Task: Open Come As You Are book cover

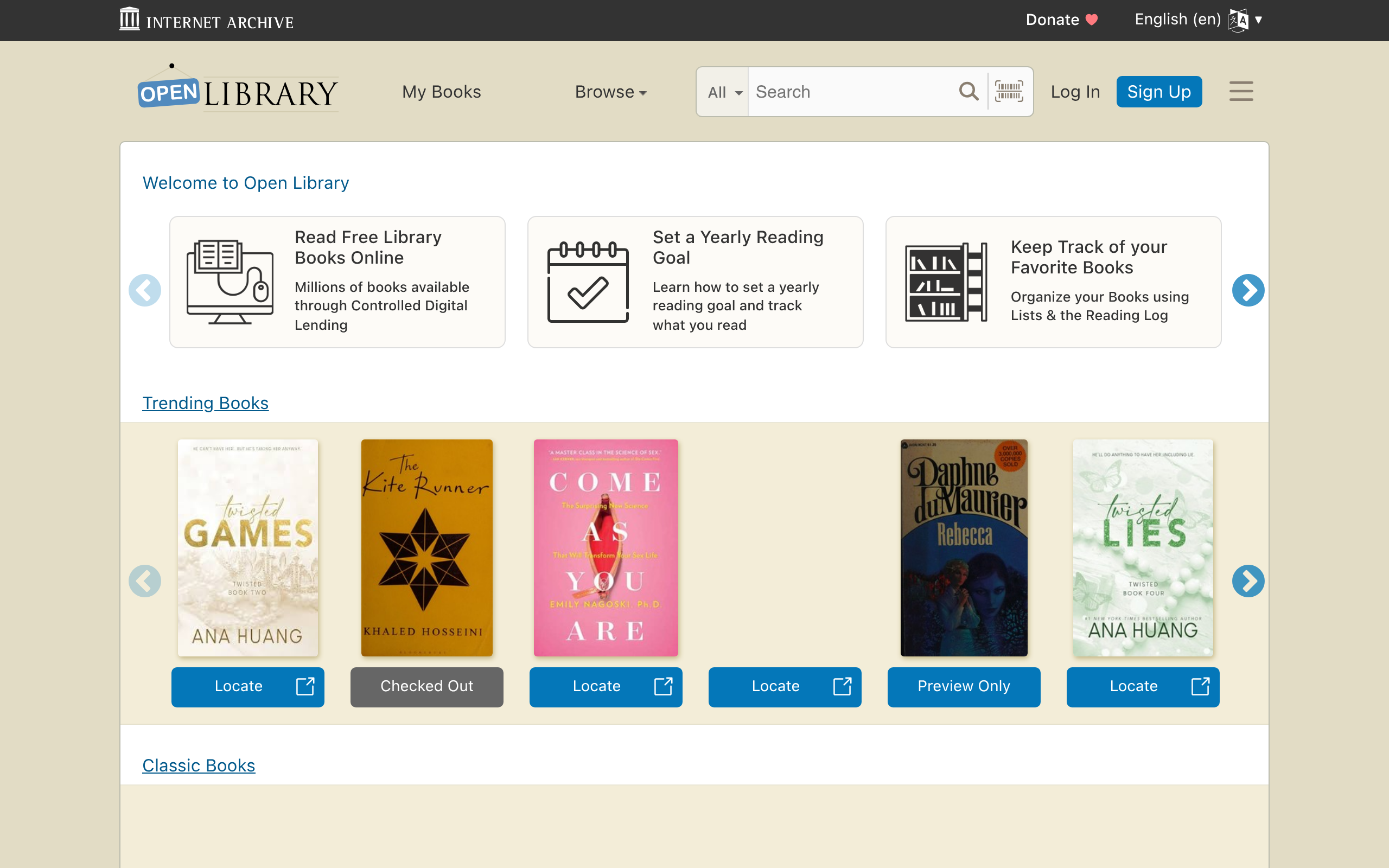Action: (606, 548)
